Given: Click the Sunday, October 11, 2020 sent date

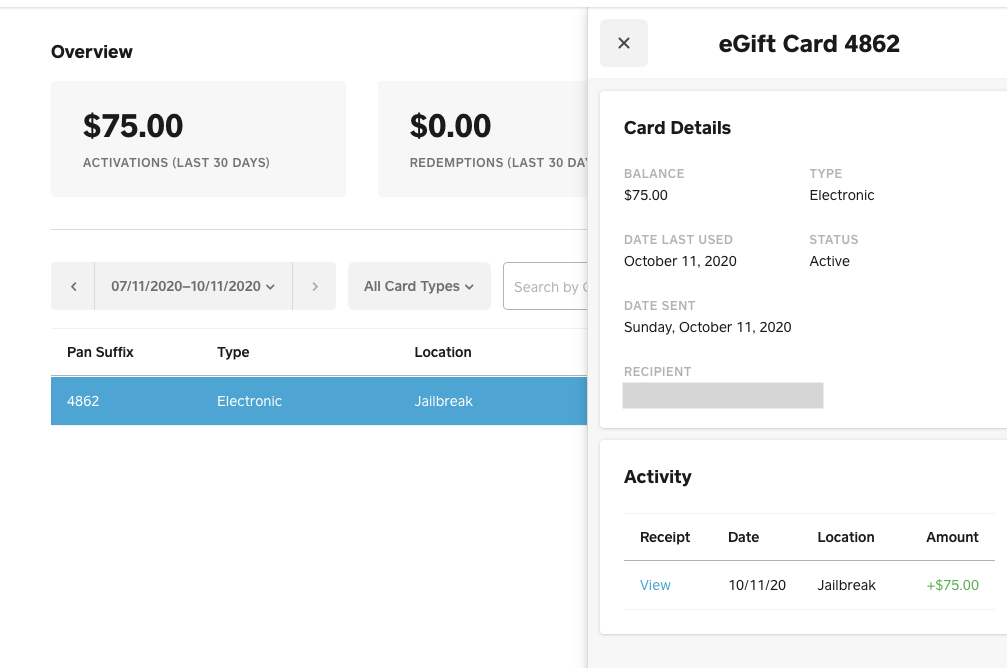Looking at the screenshot, I should coord(707,328).
